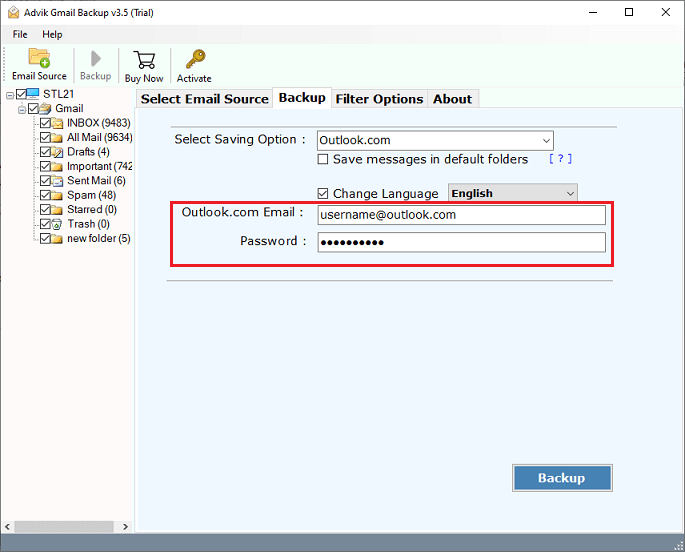685x552 pixels.
Task: Click the Trash recycle icon
Action: point(57,224)
